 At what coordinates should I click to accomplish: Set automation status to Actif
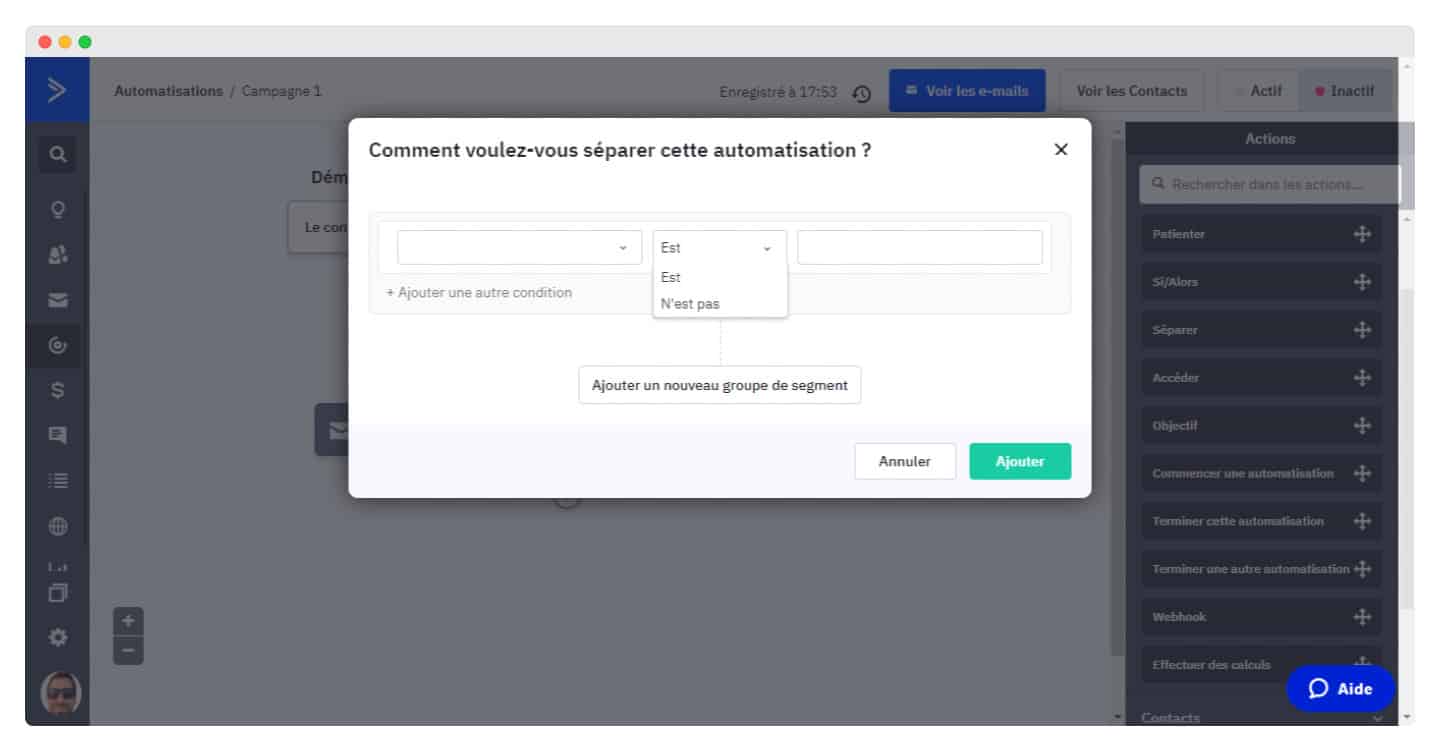(x=1258, y=91)
